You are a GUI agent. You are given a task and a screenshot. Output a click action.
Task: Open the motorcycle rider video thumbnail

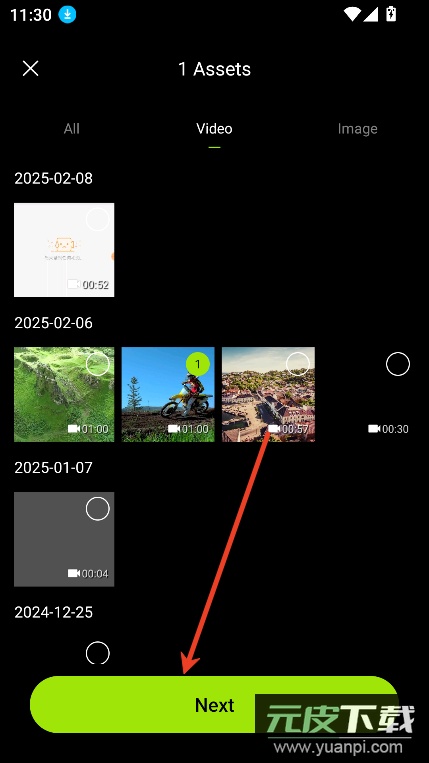click(x=168, y=394)
